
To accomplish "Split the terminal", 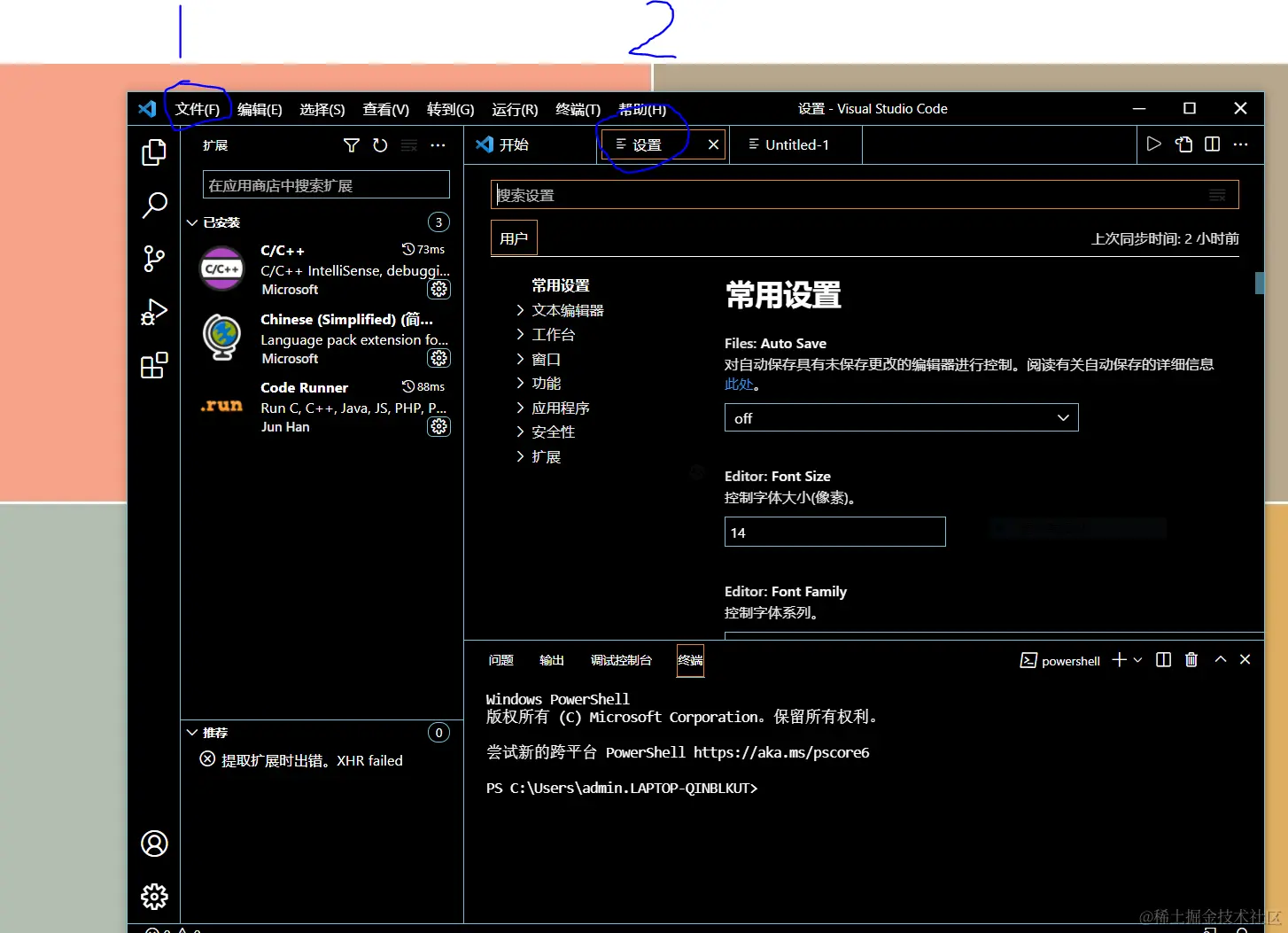I will click(1164, 660).
